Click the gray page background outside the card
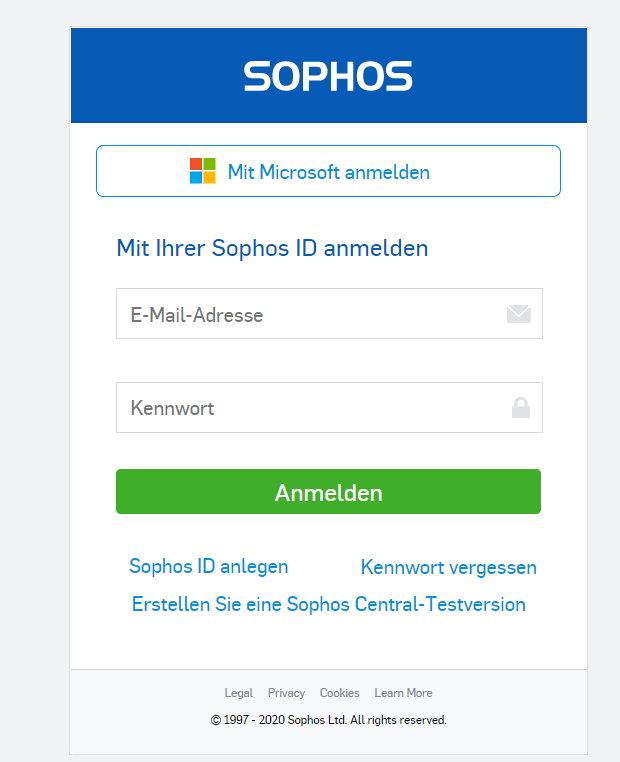The image size is (620, 762). point(34,389)
